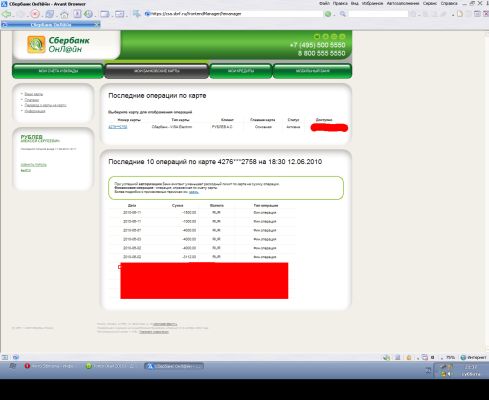Viewport: 489px width, 400px height.
Task: Click the search input field in toolbar
Action: click(x=378, y=14)
